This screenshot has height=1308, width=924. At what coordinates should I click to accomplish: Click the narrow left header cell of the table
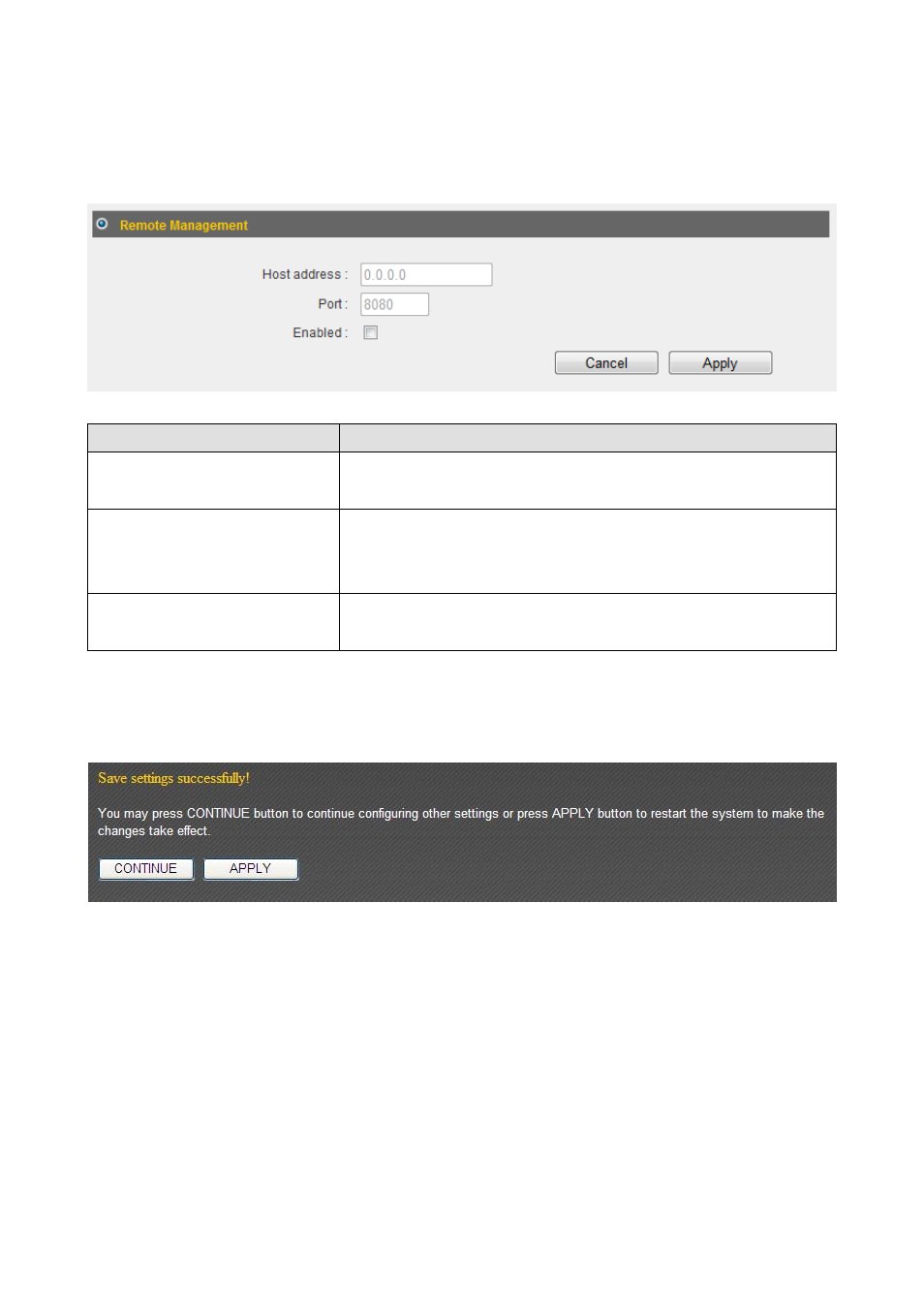[x=213, y=438]
